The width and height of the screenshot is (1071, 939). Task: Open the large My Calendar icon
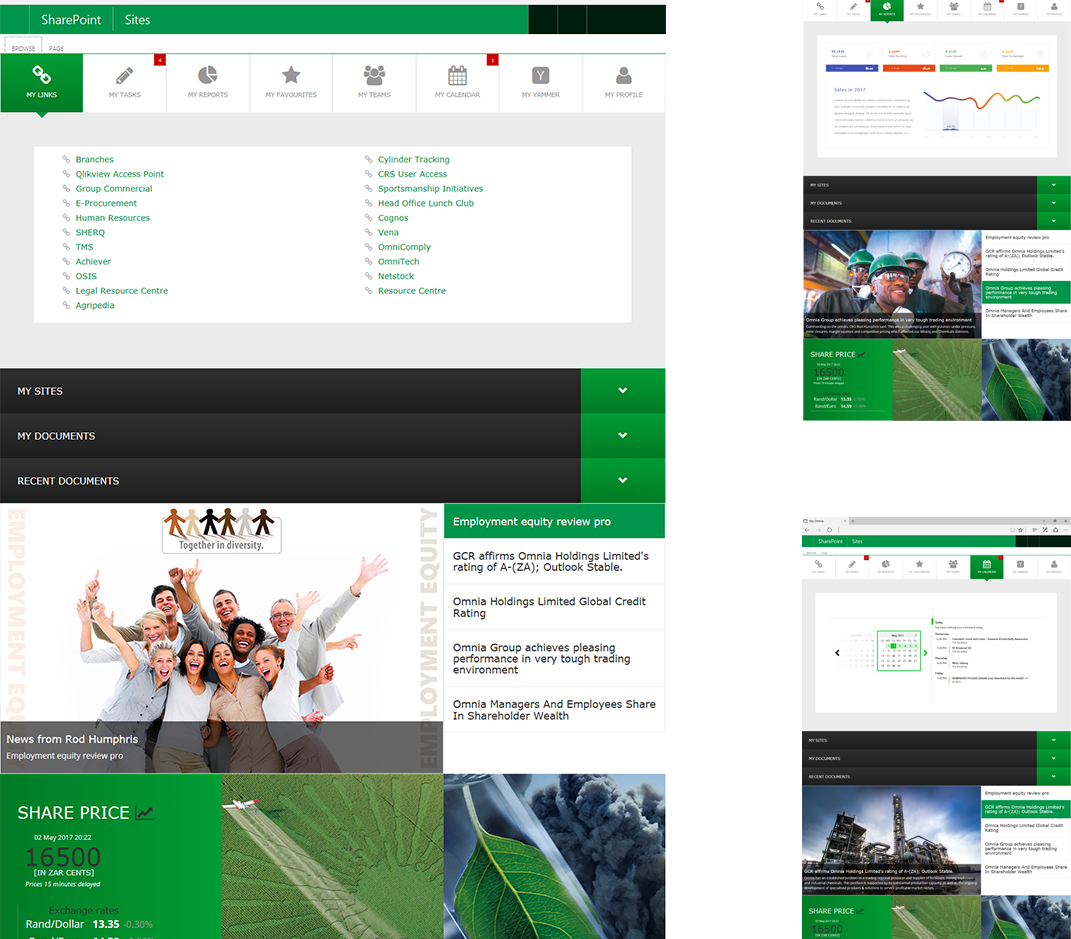[x=457, y=76]
